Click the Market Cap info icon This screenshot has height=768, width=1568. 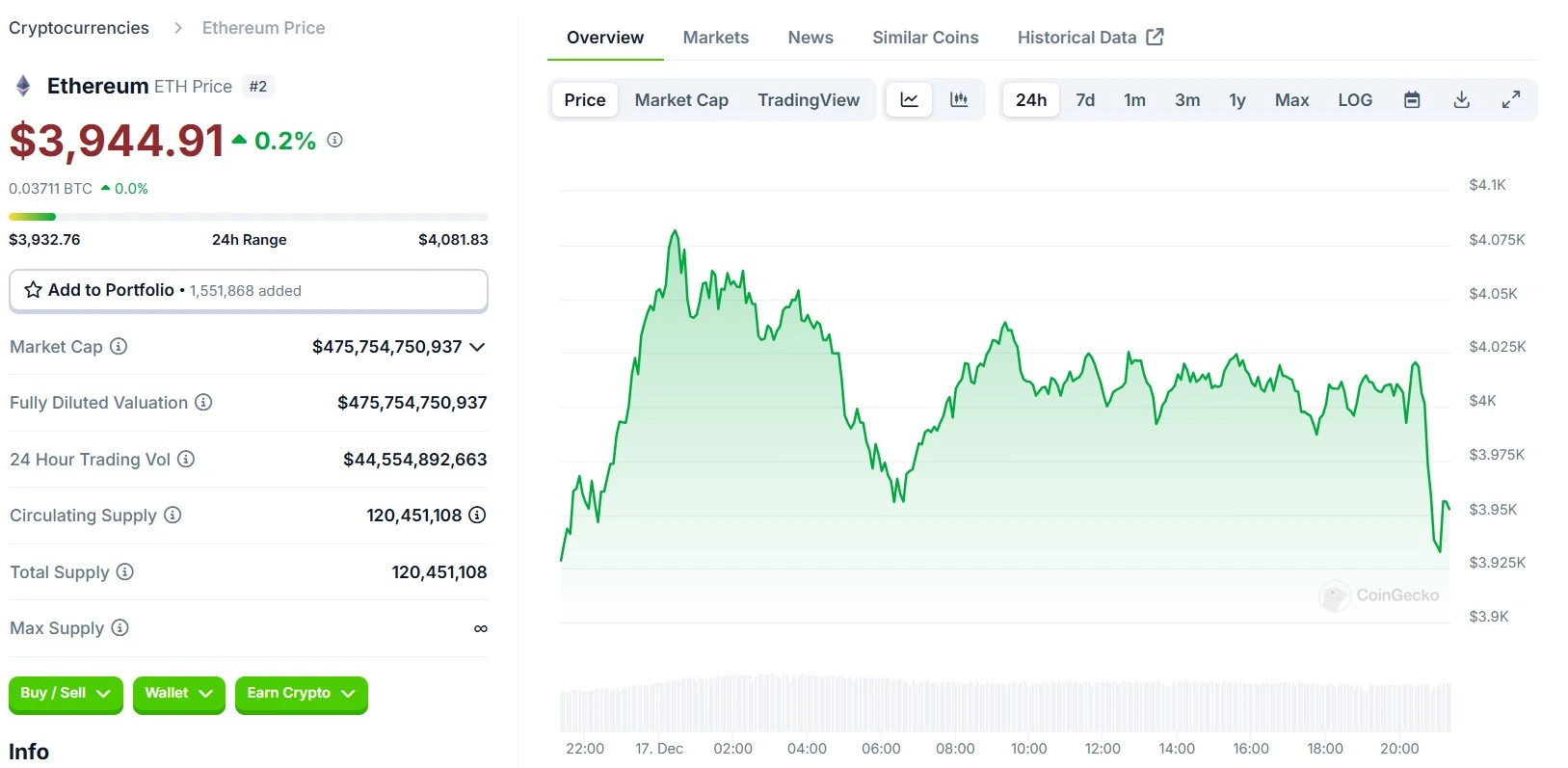119,346
